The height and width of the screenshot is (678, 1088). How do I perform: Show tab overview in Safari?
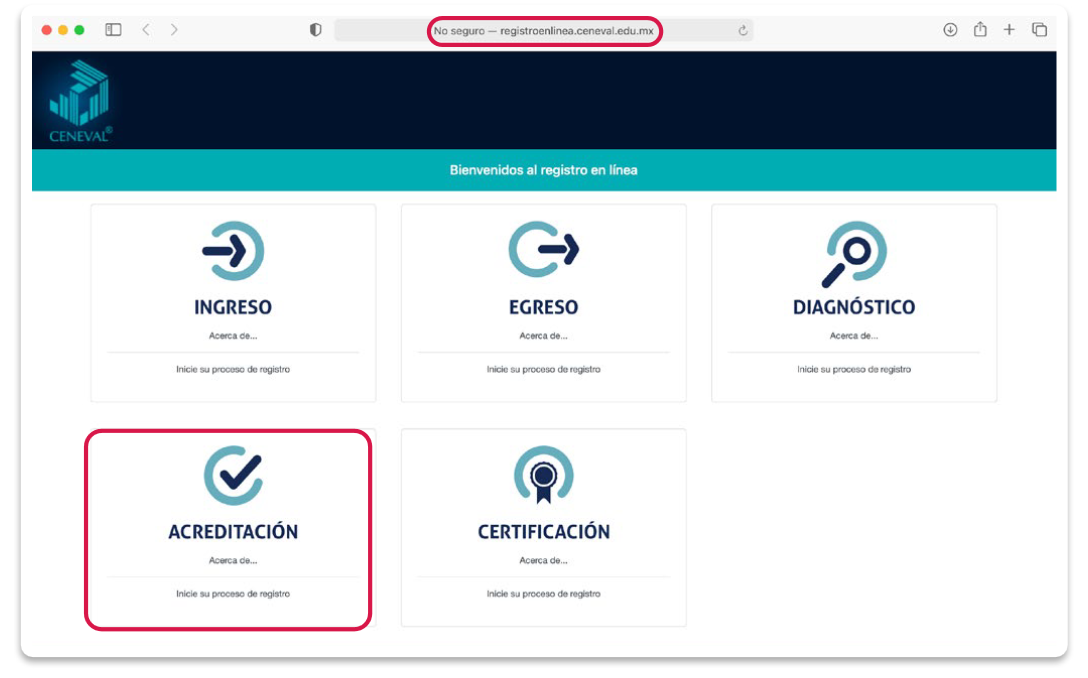click(1039, 30)
